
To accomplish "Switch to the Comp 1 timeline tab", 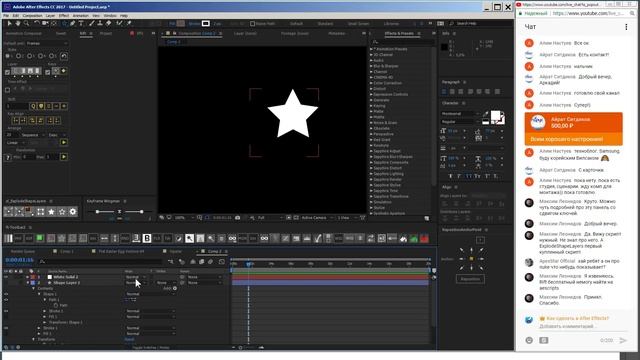I will coord(67,251).
